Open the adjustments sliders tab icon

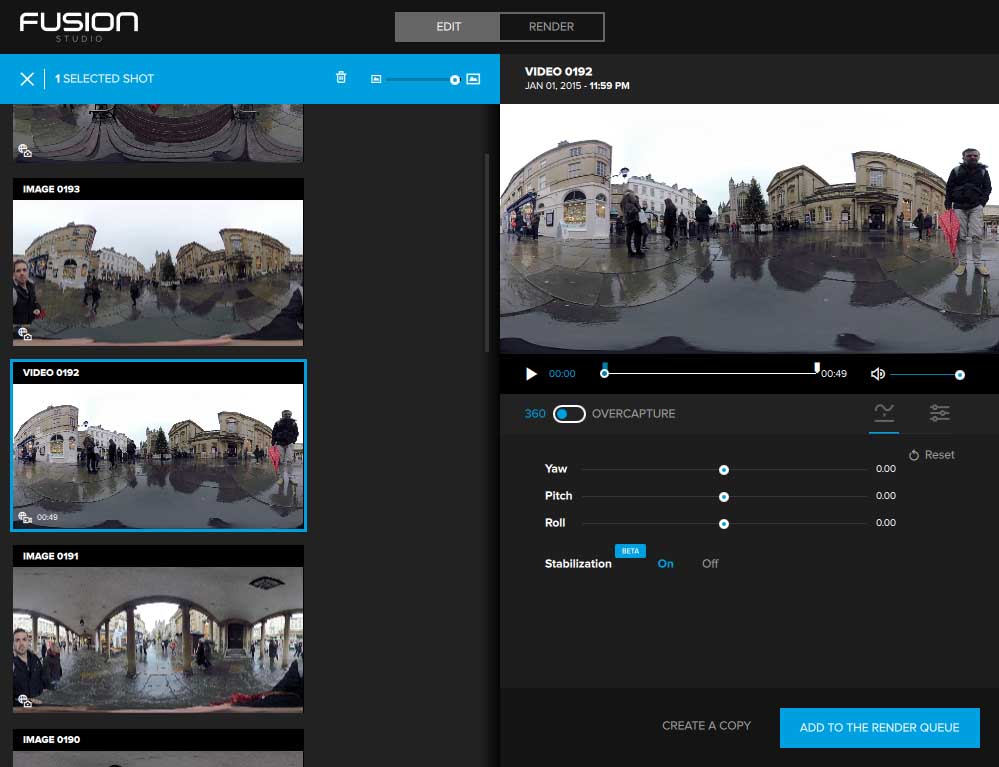pyautogui.click(x=939, y=413)
